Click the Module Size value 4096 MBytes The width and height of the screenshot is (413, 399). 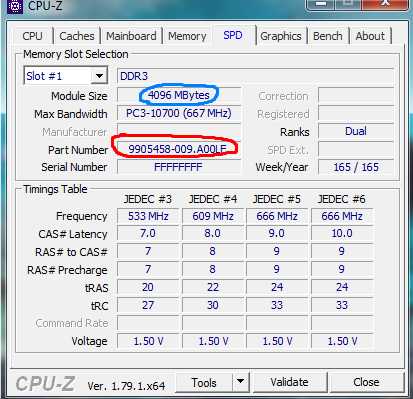[x=179, y=95]
